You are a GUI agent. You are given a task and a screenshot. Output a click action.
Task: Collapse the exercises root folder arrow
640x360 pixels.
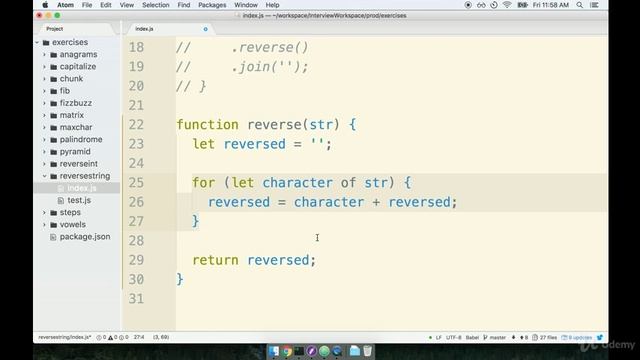coord(37,42)
